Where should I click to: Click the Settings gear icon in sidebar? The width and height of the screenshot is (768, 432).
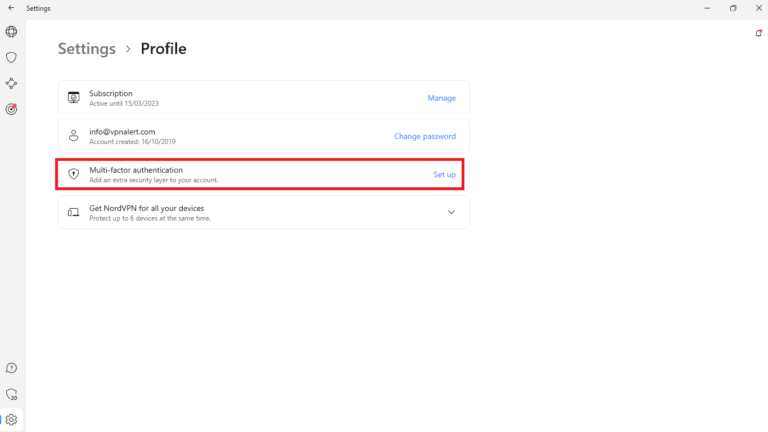pyautogui.click(x=11, y=420)
